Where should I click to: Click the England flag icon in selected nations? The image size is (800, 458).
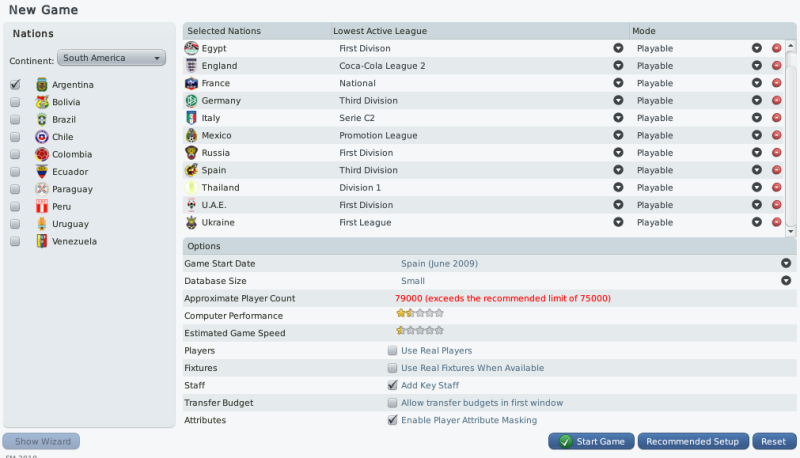click(x=191, y=65)
